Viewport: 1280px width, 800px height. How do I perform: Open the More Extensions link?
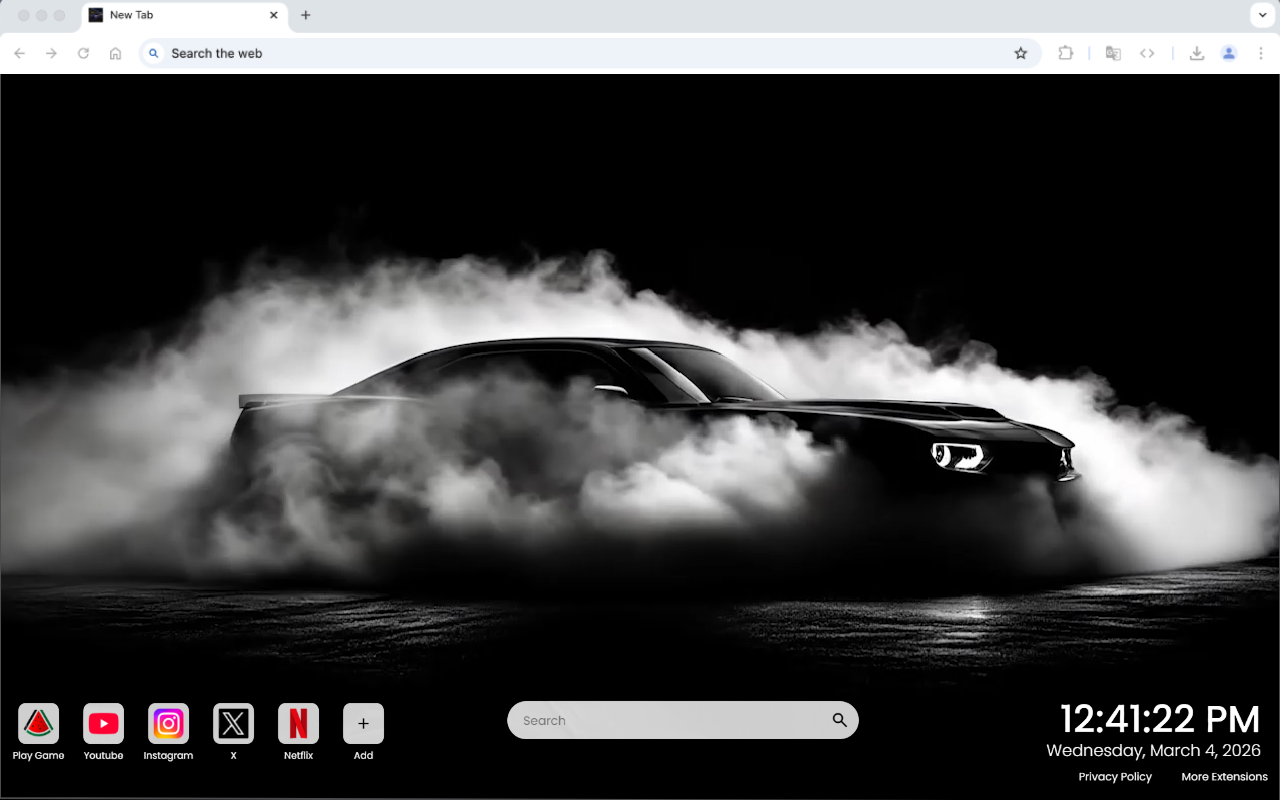coord(1224,777)
